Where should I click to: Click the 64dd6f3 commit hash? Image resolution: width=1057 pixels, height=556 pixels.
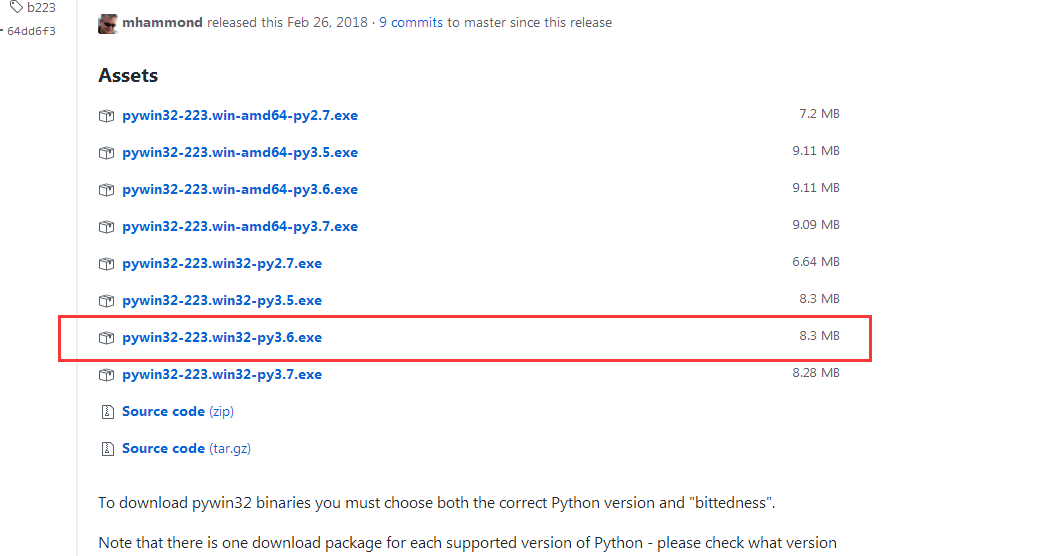pos(31,31)
